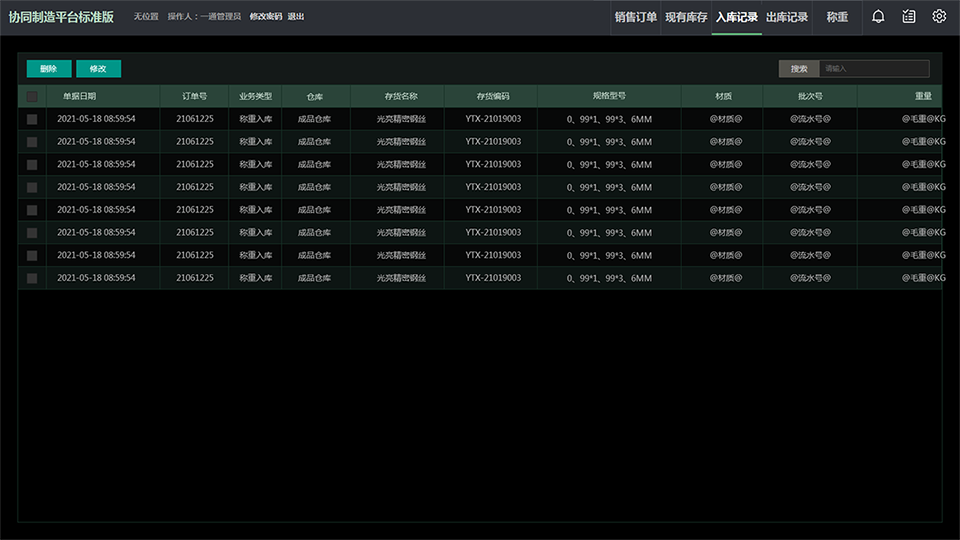Tick the fourth row's checkbox
This screenshot has width=960, height=540.
coord(32,187)
